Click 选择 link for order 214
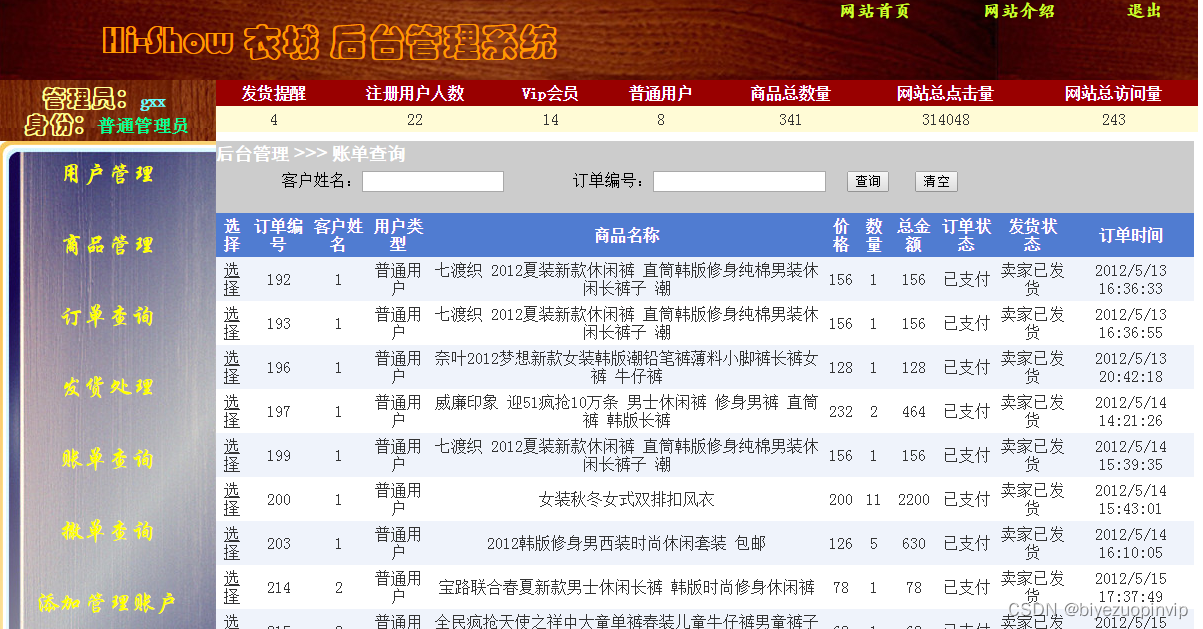The height and width of the screenshot is (629, 1203). pyautogui.click(x=232, y=587)
